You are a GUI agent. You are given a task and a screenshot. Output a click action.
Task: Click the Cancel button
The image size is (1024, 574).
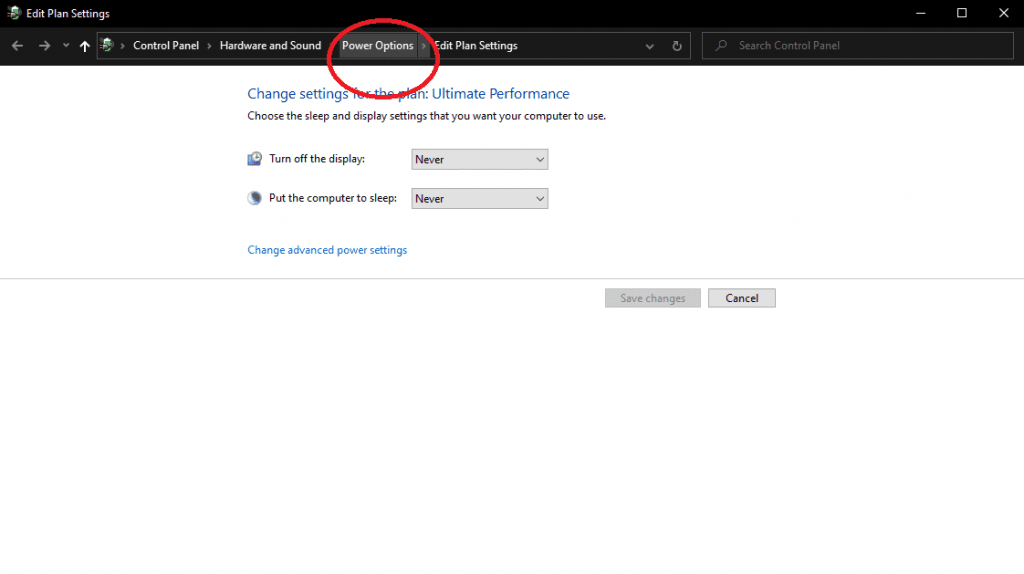pos(742,298)
